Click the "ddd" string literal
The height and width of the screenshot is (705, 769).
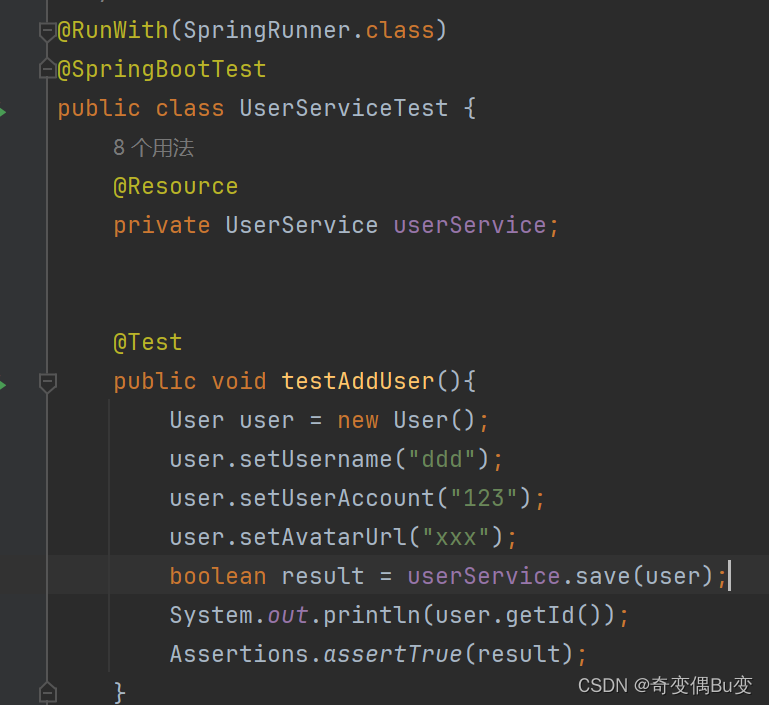pyautogui.click(x=442, y=459)
